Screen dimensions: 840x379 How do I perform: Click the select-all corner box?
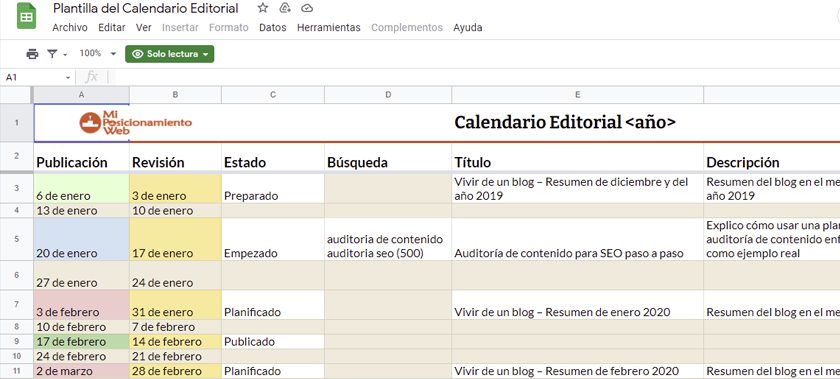pyautogui.click(x=17, y=95)
